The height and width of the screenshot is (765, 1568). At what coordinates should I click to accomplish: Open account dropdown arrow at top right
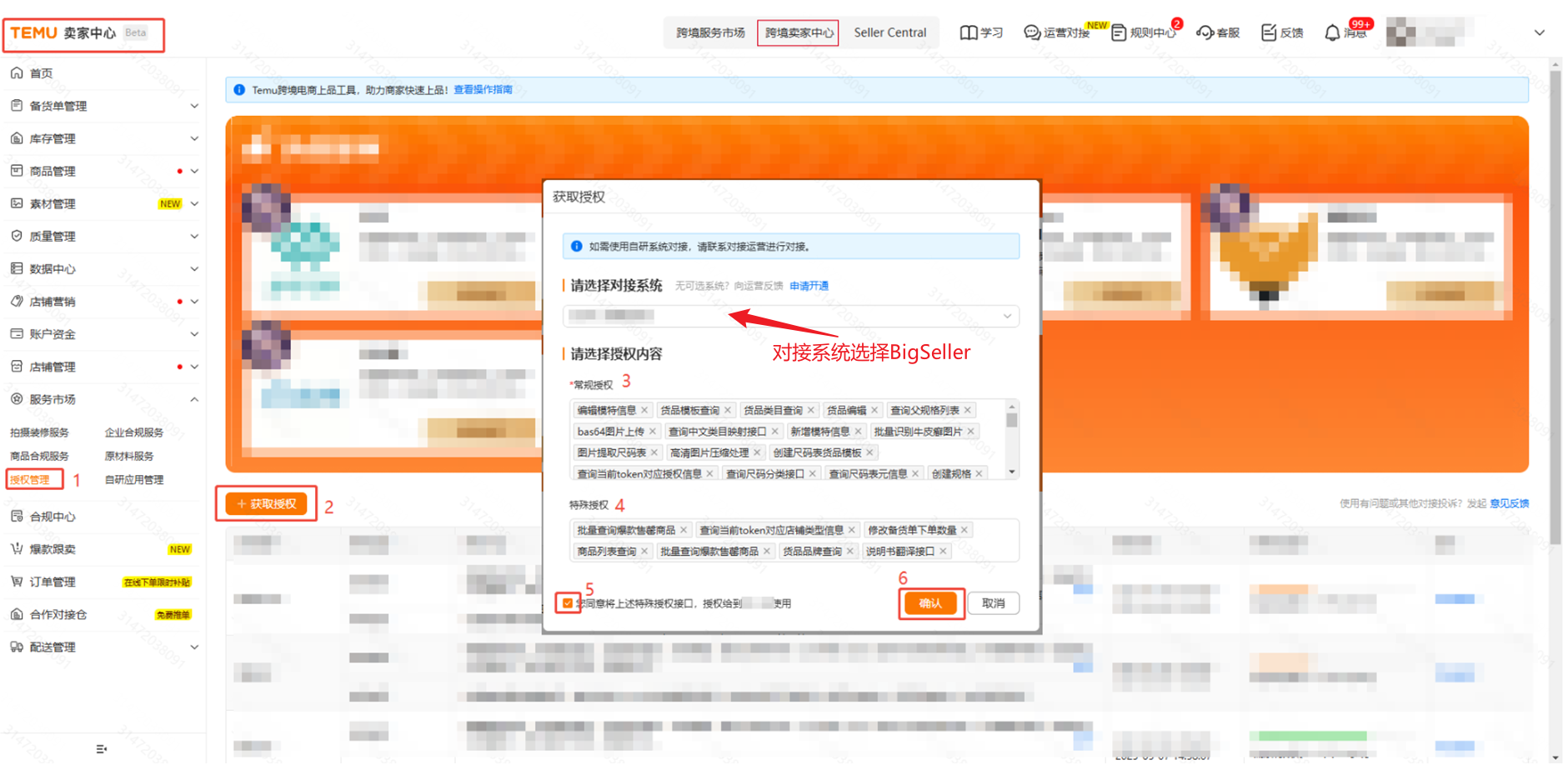pos(1540,32)
